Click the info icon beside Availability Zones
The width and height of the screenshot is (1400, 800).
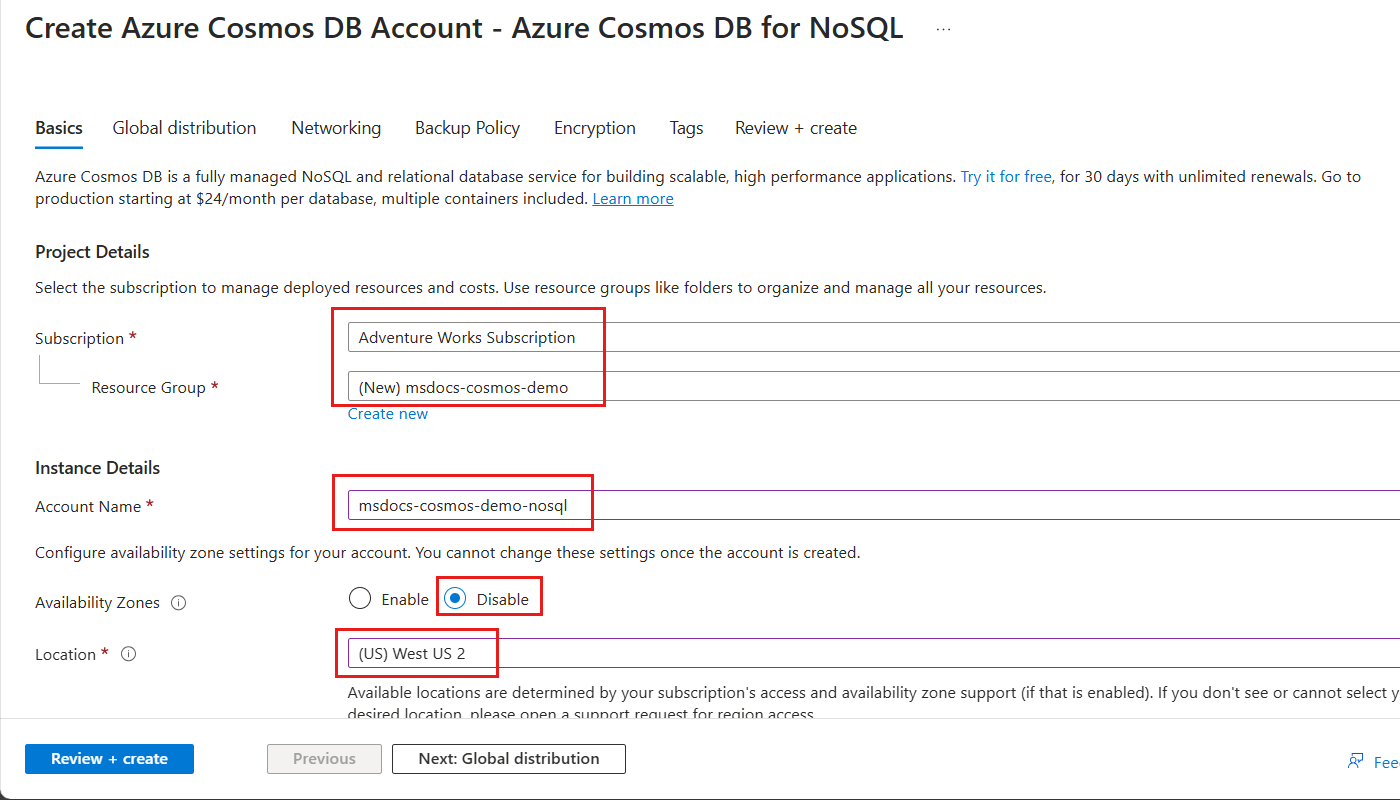click(178, 602)
